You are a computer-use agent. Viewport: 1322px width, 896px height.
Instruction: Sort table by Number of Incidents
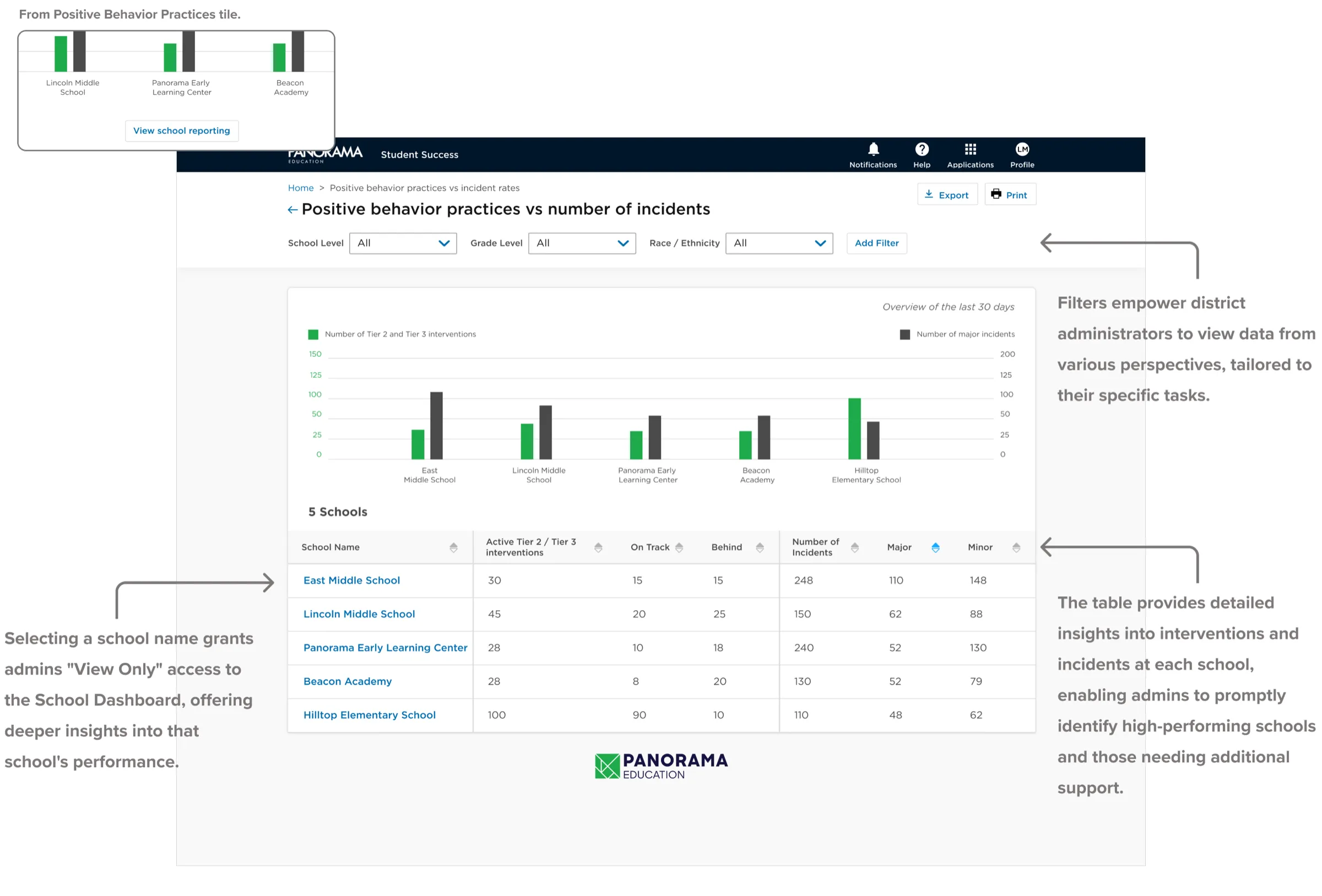click(x=854, y=547)
